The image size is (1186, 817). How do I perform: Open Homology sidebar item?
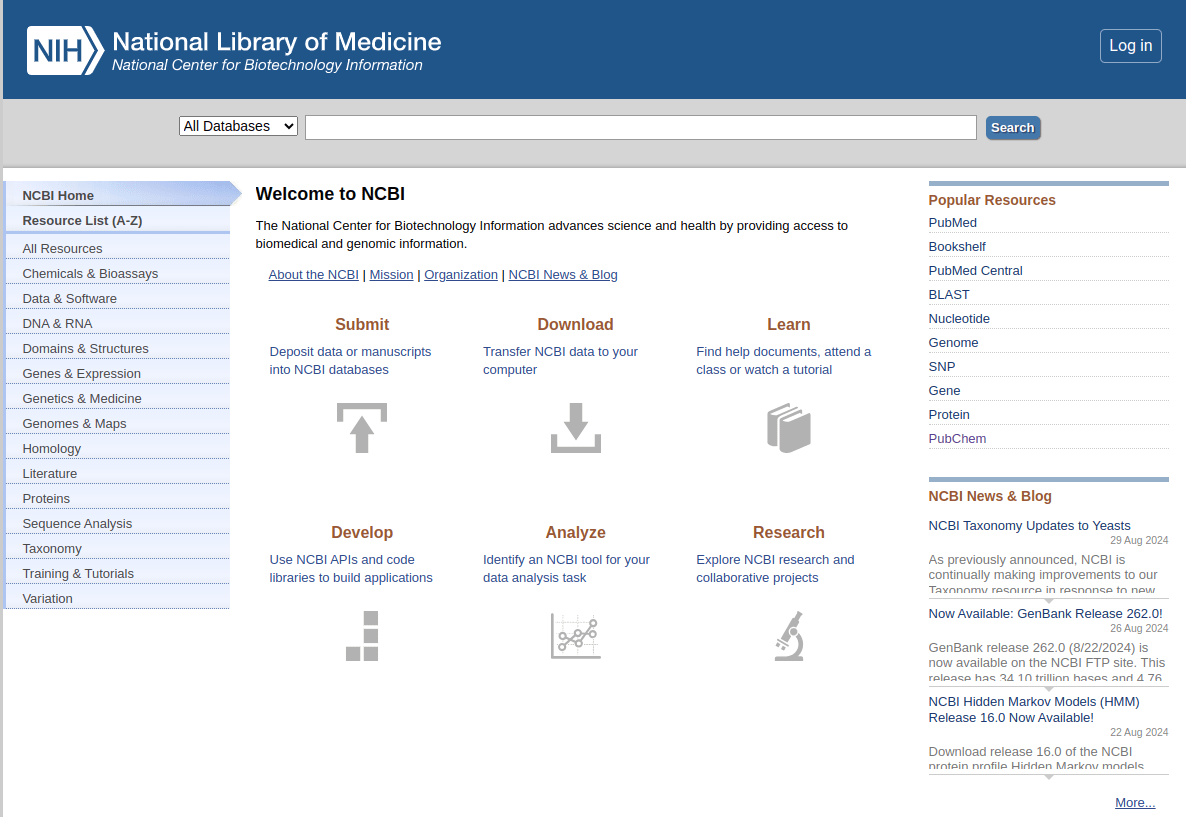click(x=117, y=448)
